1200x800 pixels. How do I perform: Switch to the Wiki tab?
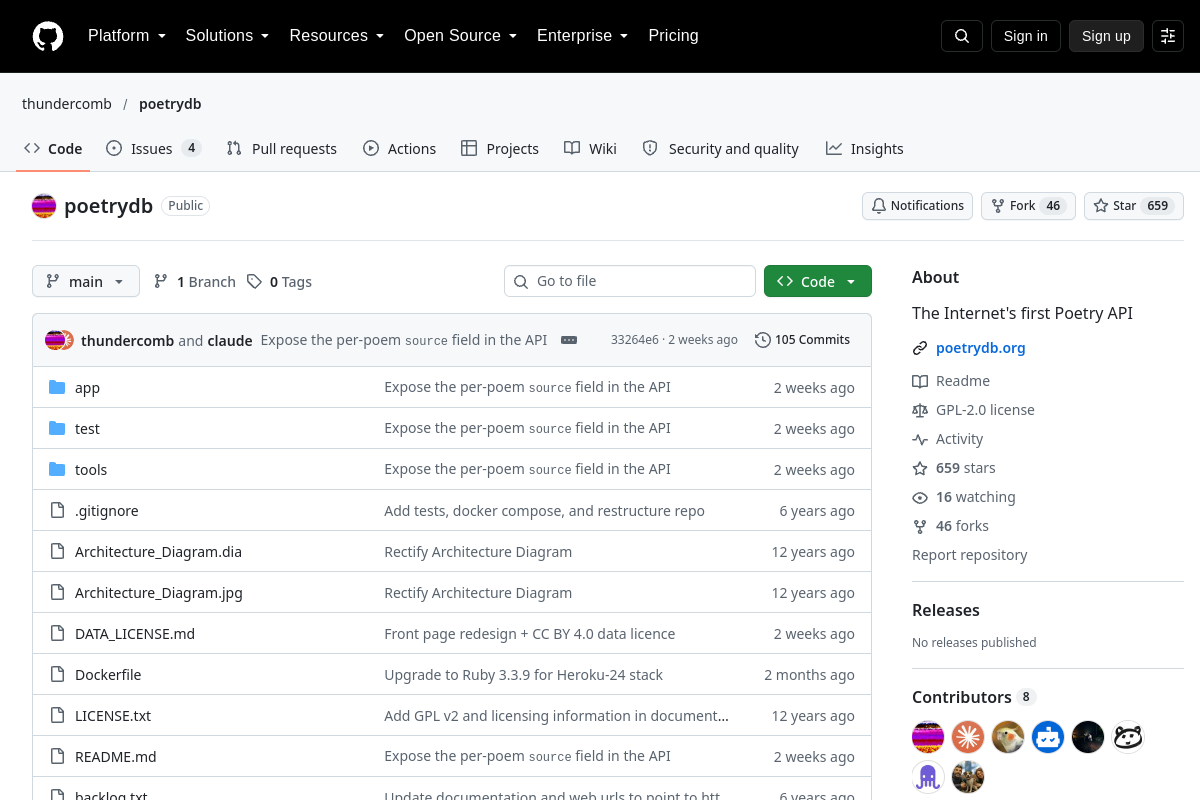590,149
